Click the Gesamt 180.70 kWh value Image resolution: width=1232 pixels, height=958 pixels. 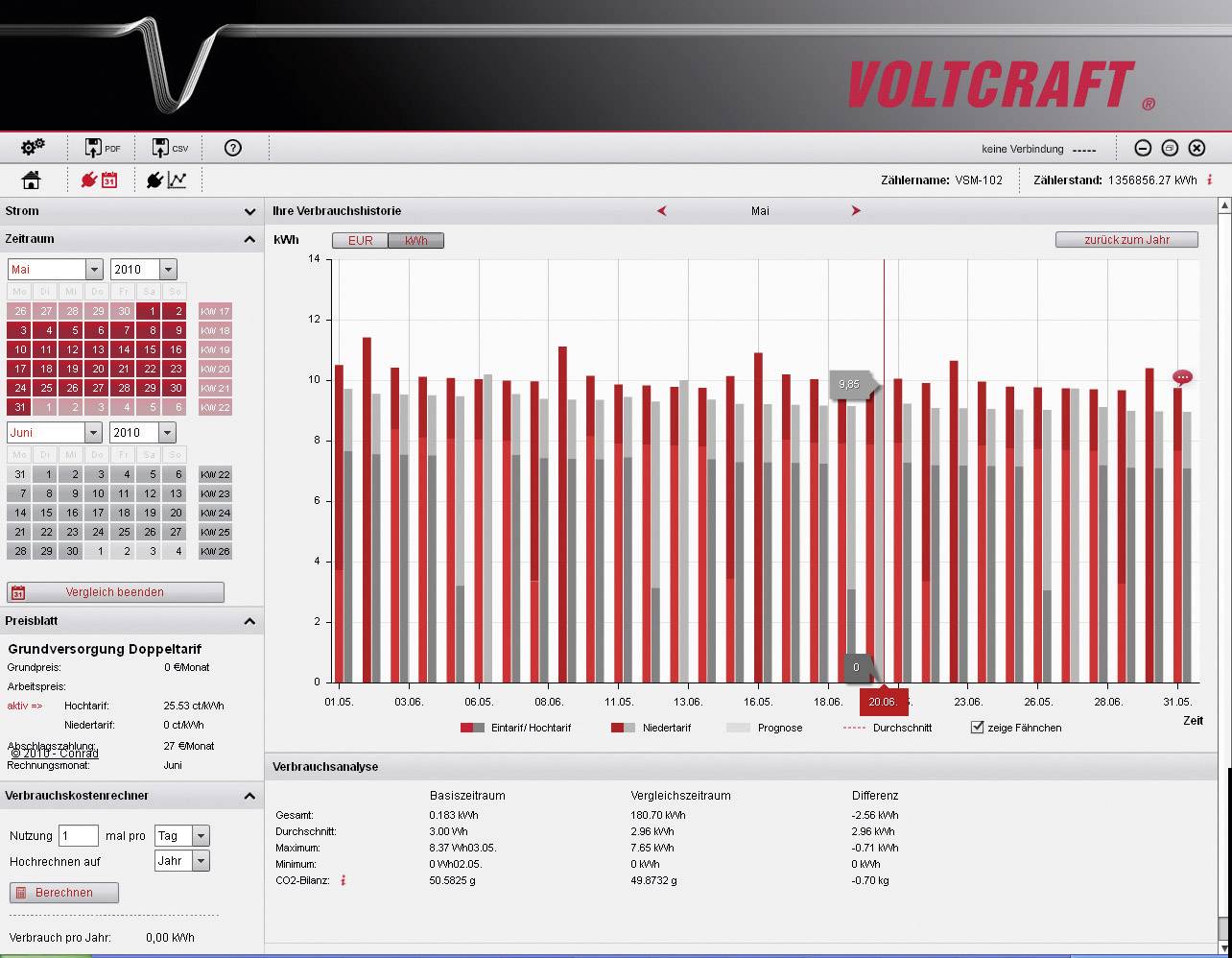pyautogui.click(x=658, y=815)
